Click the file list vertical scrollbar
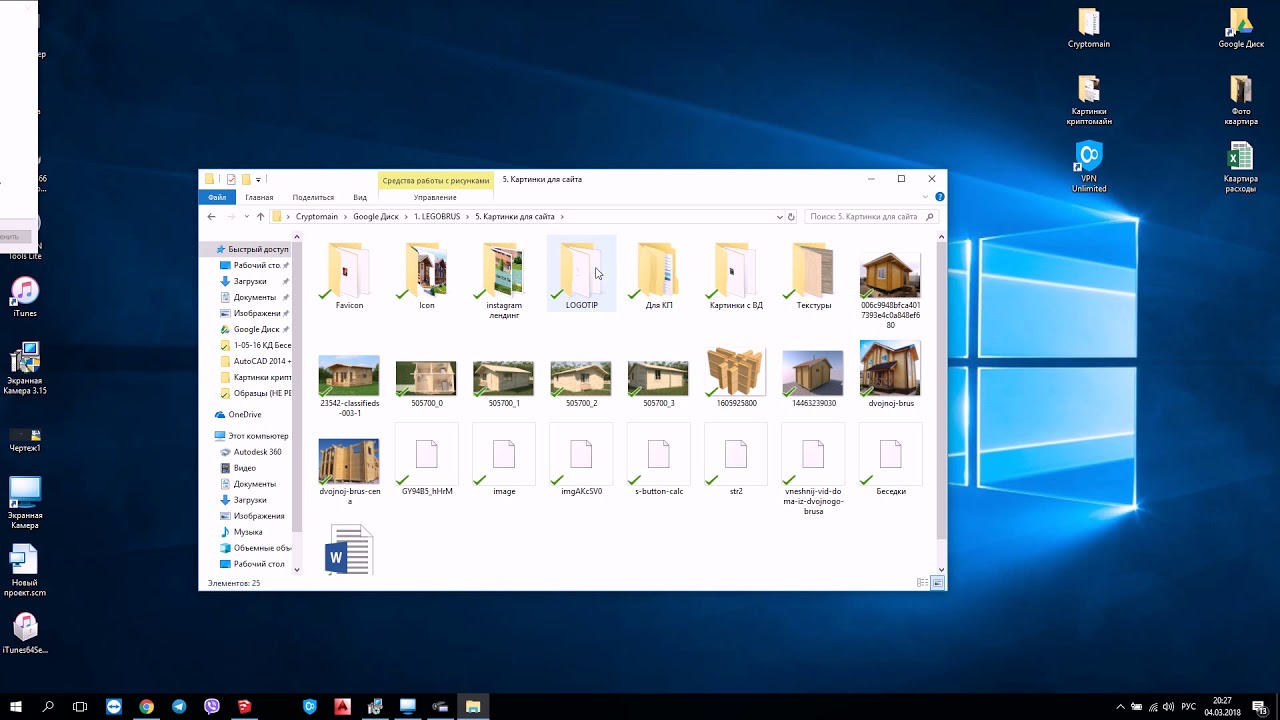The image size is (1280, 720). click(x=941, y=391)
